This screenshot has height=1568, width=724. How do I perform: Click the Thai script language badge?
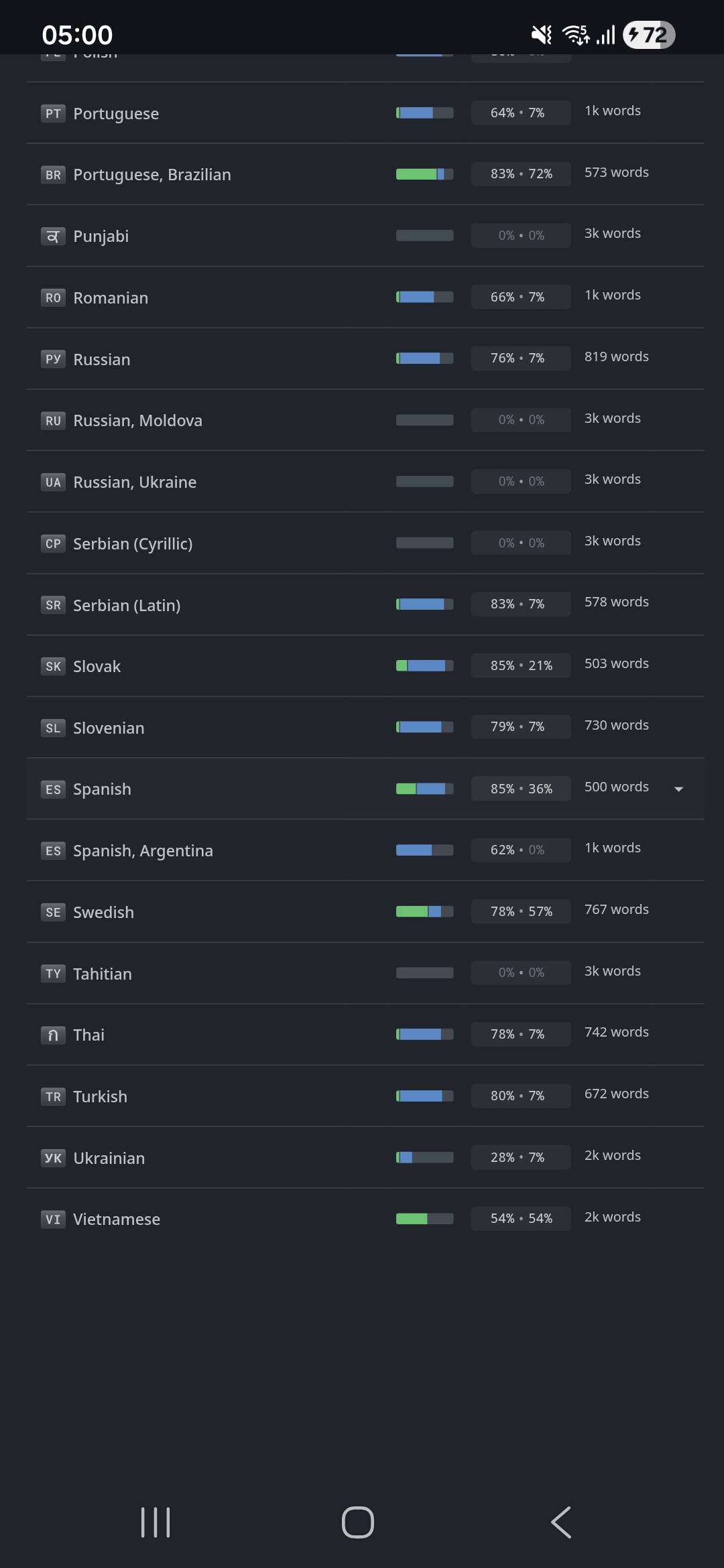pyautogui.click(x=53, y=1035)
